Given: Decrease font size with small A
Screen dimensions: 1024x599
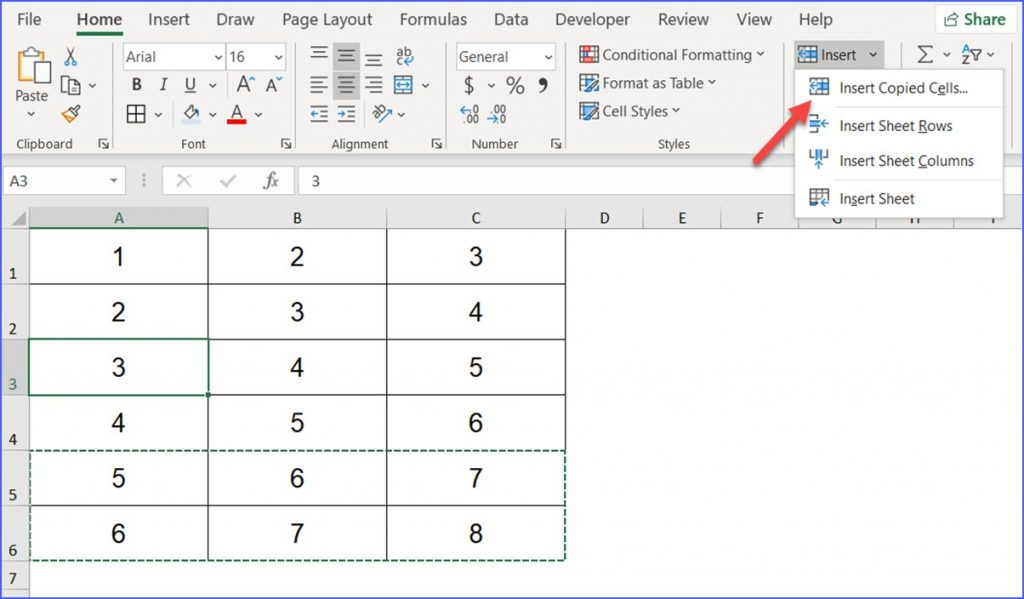Looking at the screenshot, I should [273, 84].
